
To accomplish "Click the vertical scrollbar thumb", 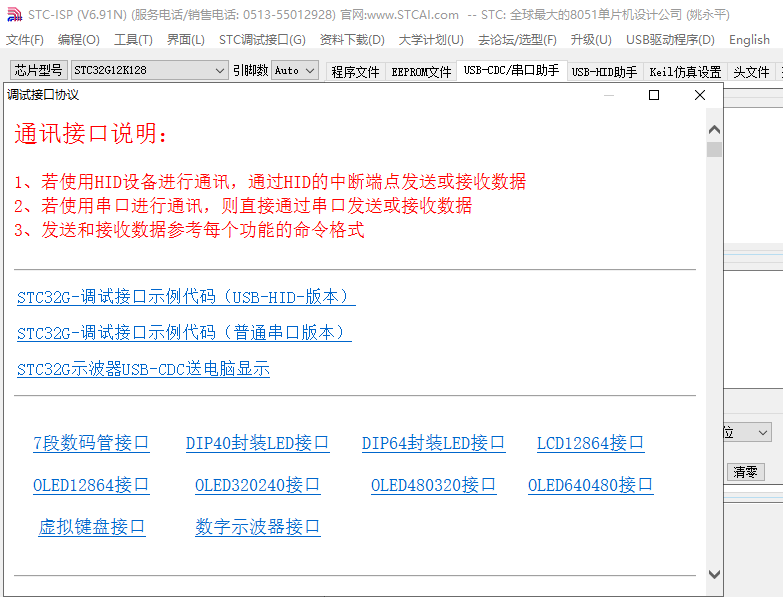I will coord(714,149).
